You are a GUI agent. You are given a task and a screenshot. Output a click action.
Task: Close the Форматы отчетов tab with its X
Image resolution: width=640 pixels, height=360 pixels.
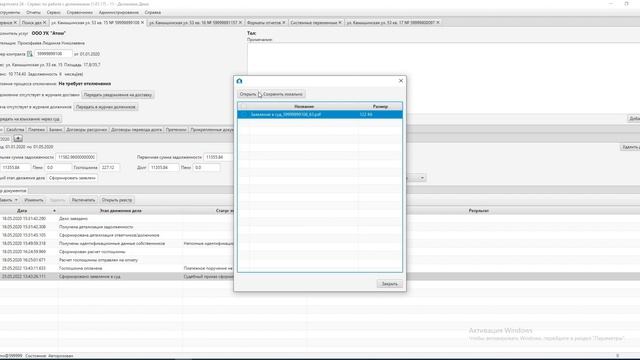(x=284, y=22)
